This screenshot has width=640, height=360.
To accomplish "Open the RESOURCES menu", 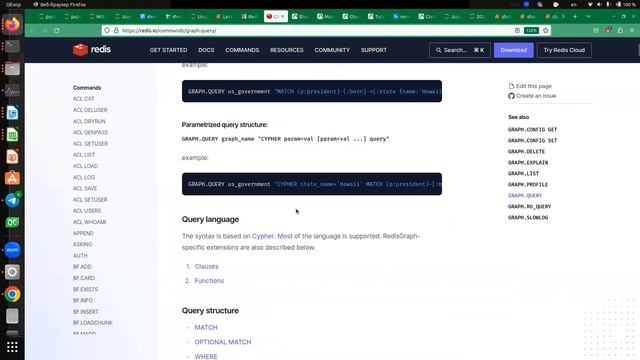I will tap(287, 50).
